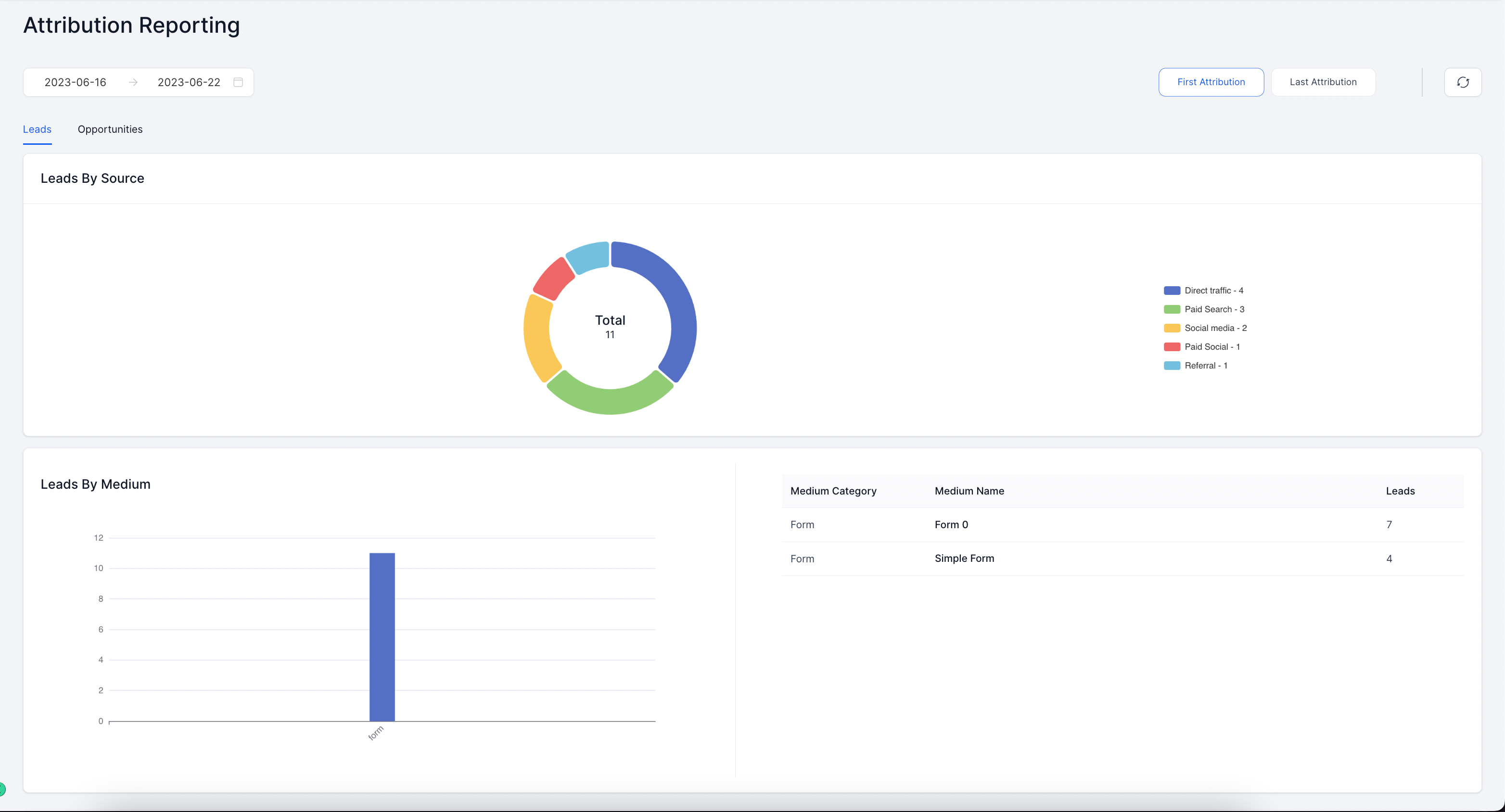Open the end date field showing 2023-06-22
Image resolution: width=1505 pixels, height=812 pixels.
[189, 82]
